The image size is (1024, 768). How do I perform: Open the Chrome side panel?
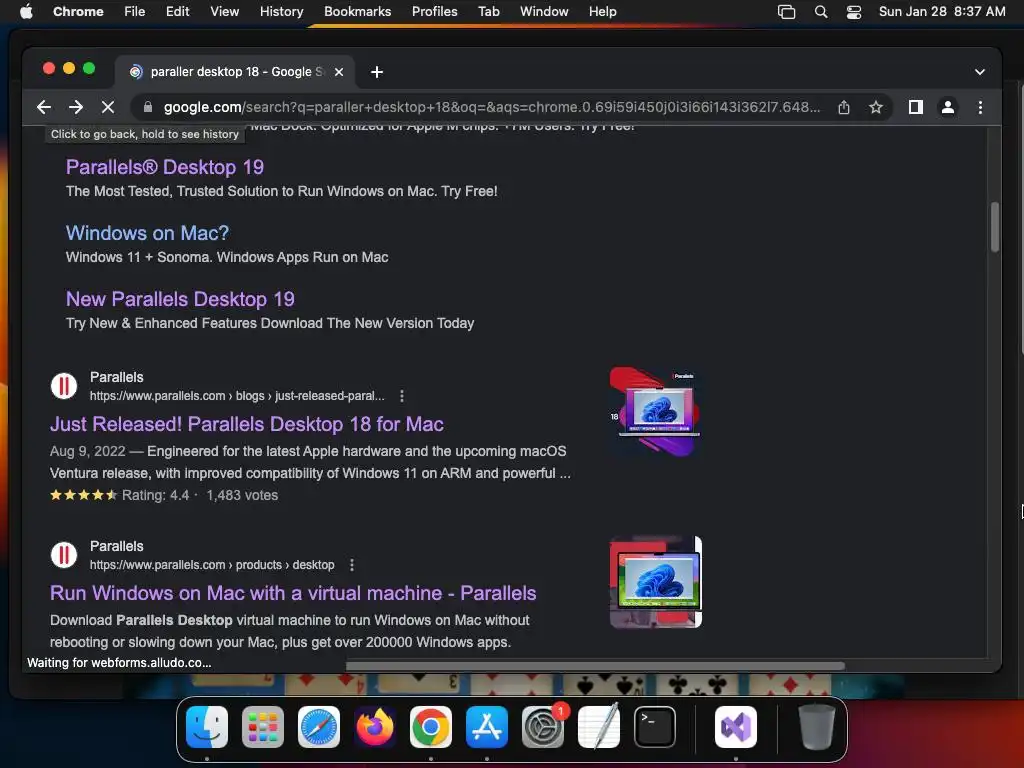tap(916, 107)
